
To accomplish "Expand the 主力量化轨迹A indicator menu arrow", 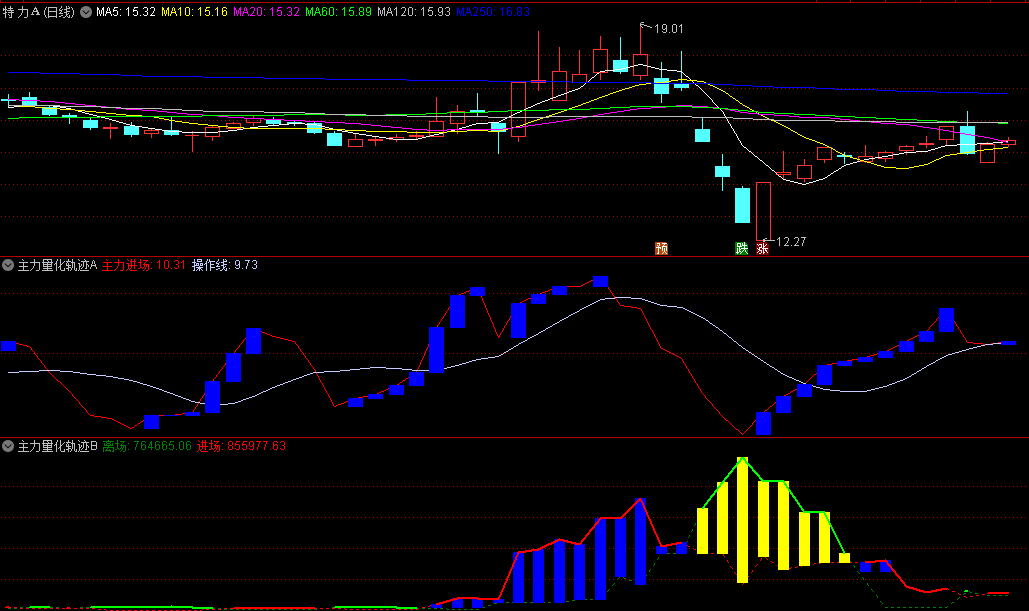I will tap(8, 265).
